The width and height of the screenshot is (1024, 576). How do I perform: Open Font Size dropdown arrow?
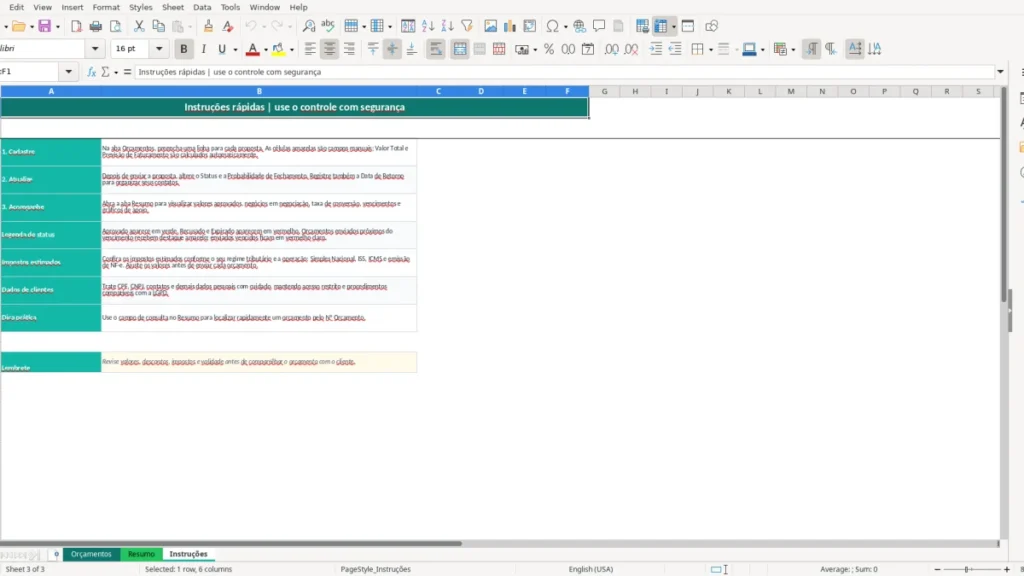159,49
